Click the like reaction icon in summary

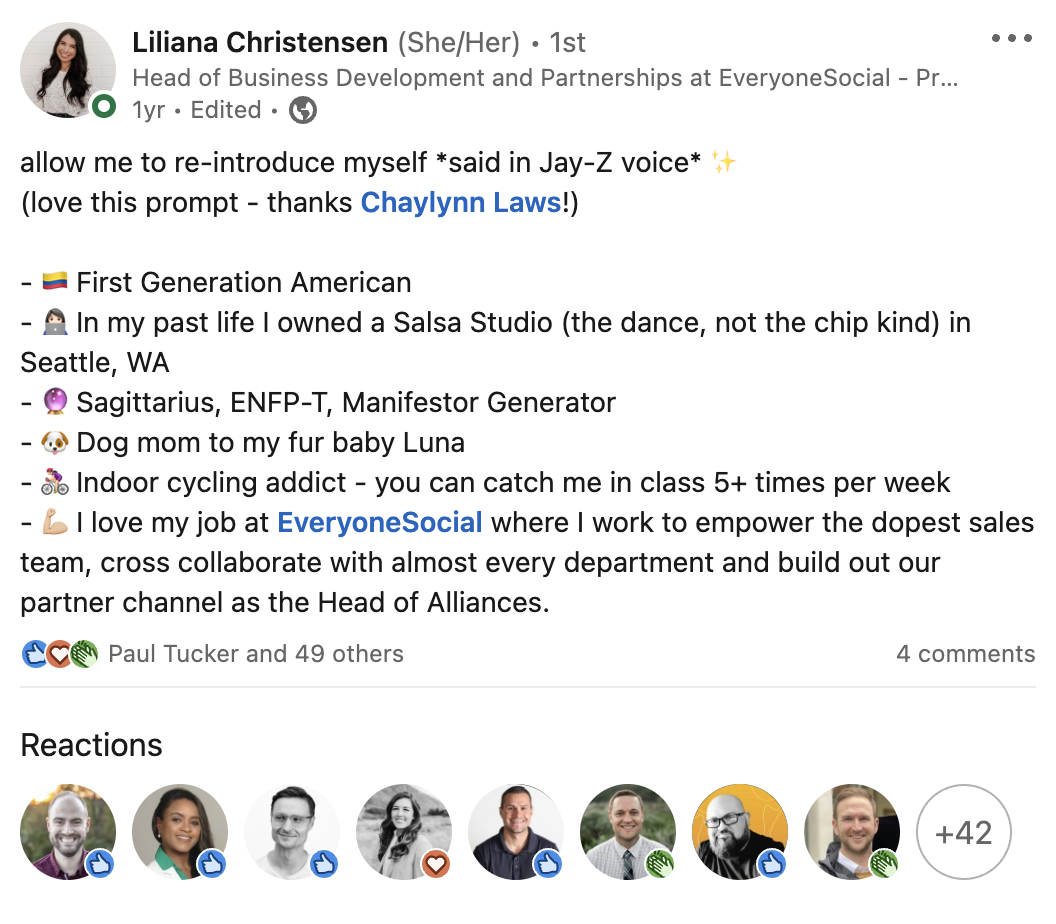(34, 655)
